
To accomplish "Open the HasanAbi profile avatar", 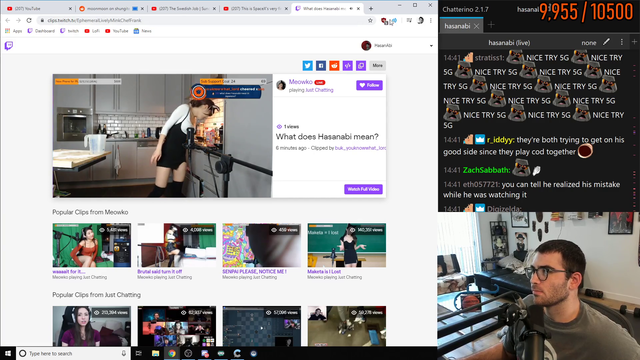I will [x=366, y=46].
